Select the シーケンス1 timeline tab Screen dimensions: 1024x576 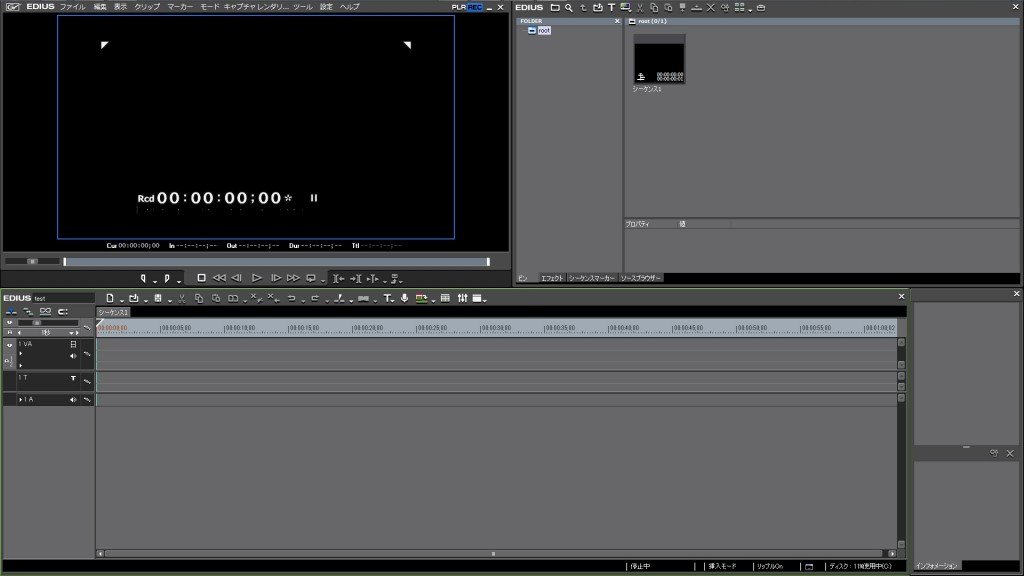click(113, 313)
